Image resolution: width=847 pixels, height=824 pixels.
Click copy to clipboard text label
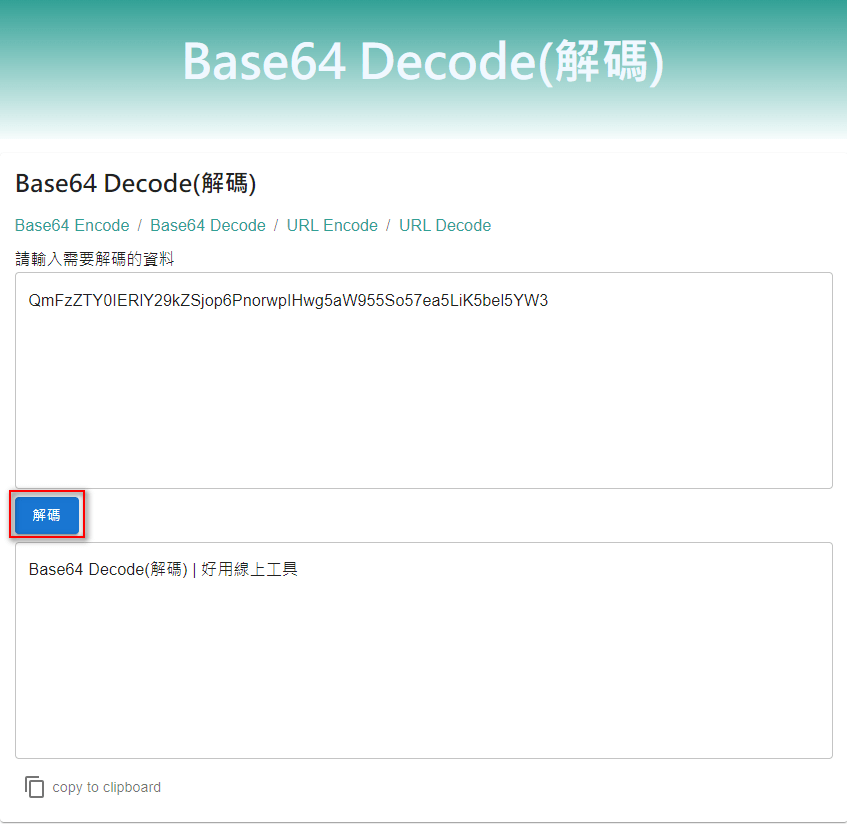click(x=106, y=787)
